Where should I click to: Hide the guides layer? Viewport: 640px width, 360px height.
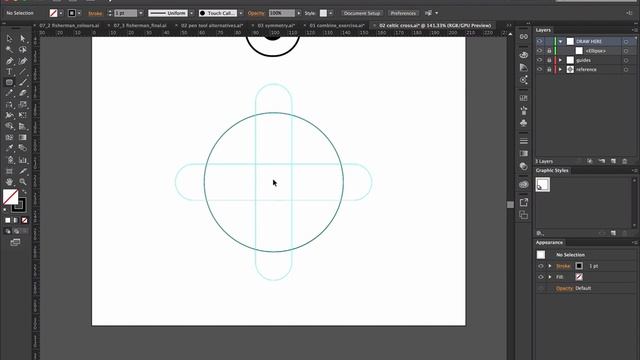540,60
